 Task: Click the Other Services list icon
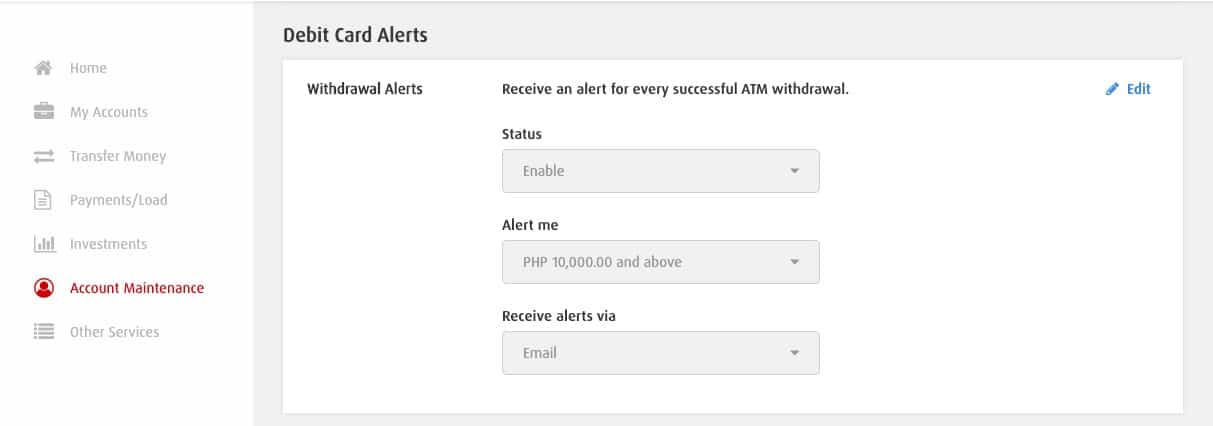(43, 332)
